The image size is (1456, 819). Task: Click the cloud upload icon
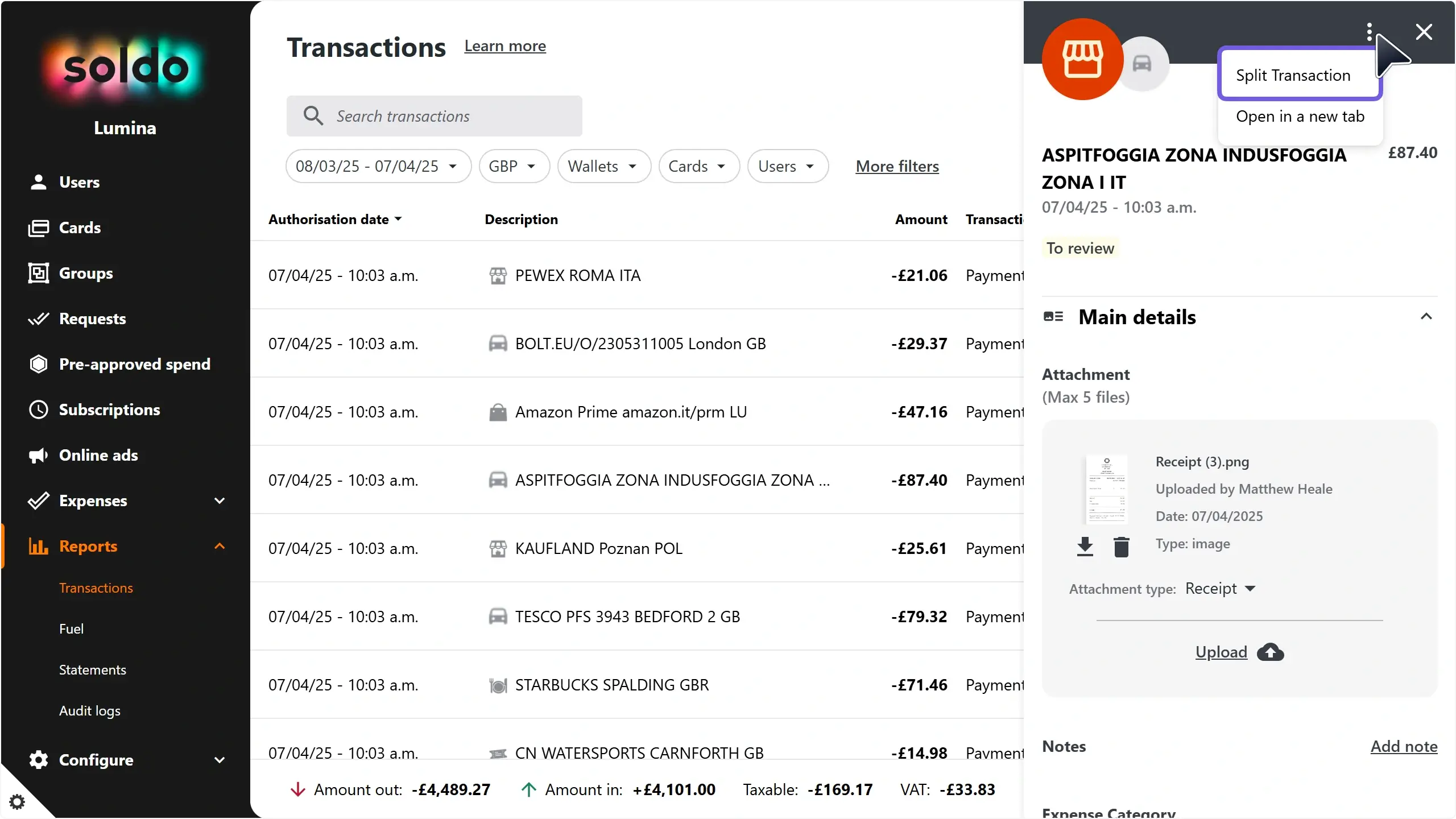pyautogui.click(x=1270, y=652)
